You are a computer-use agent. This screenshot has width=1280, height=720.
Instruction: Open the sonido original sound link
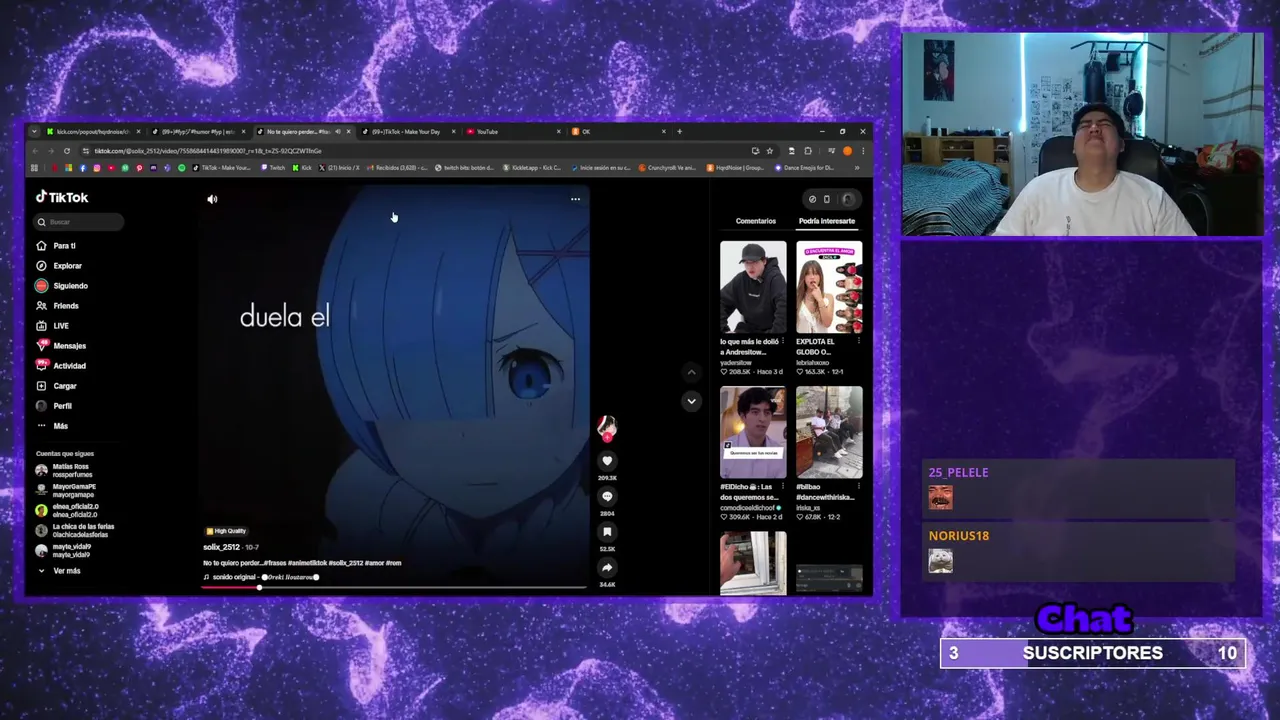click(x=261, y=577)
